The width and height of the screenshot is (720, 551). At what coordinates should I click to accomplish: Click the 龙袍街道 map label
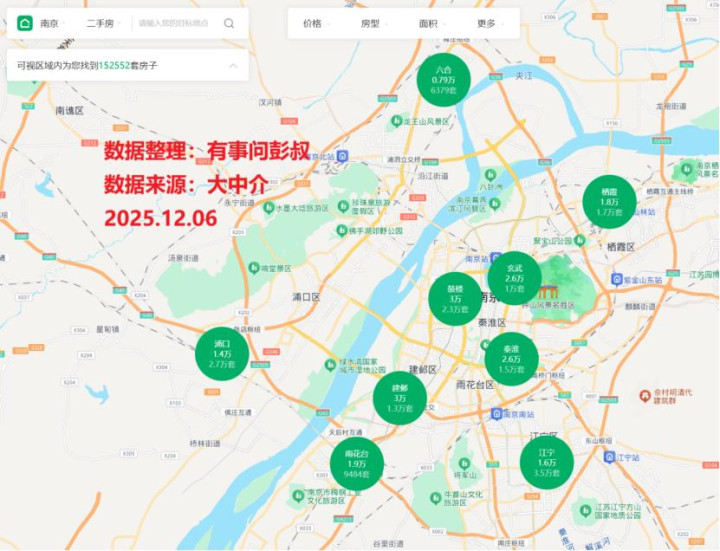(x=671, y=106)
